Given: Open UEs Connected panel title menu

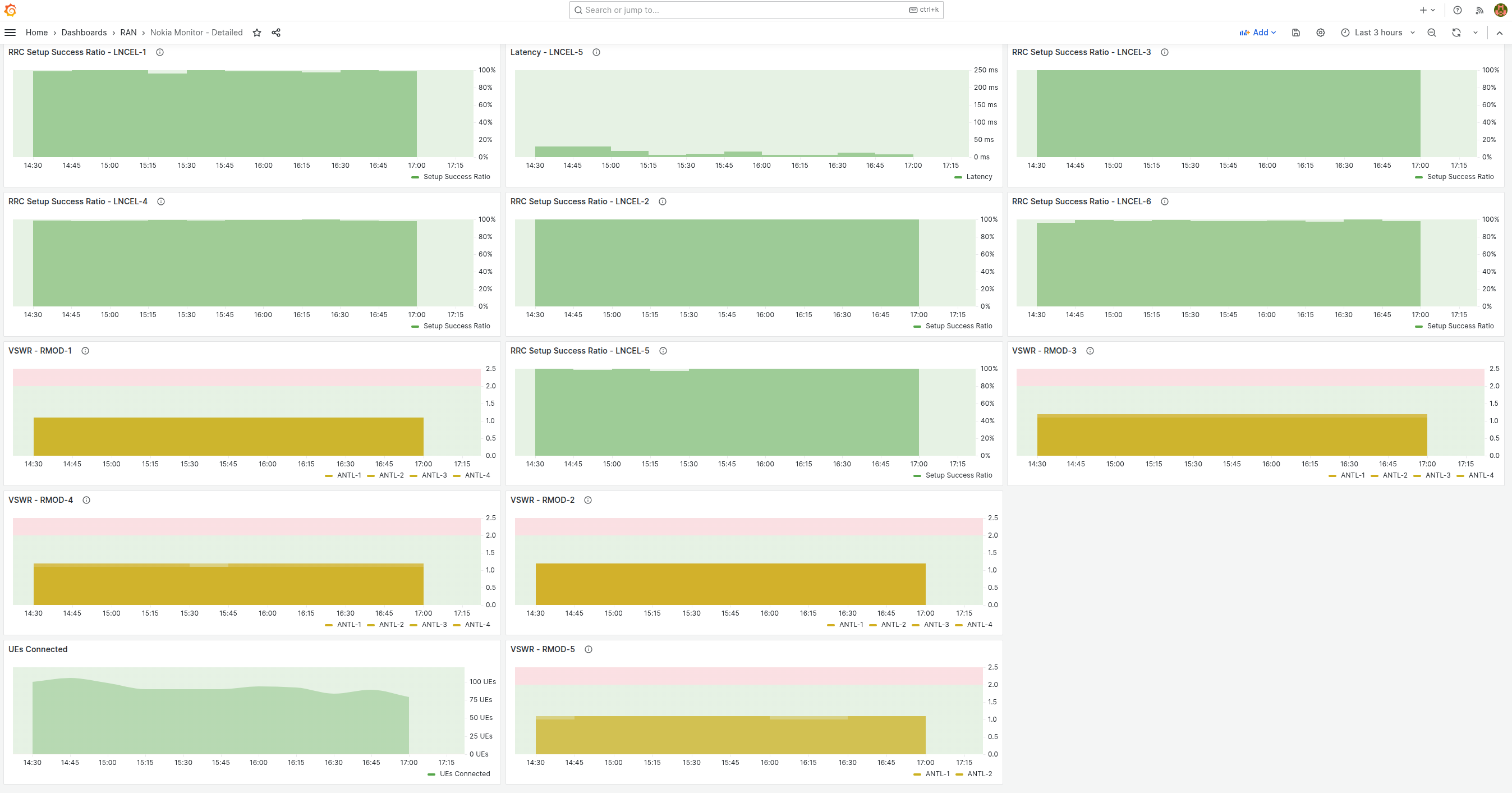Looking at the screenshot, I should [x=38, y=649].
